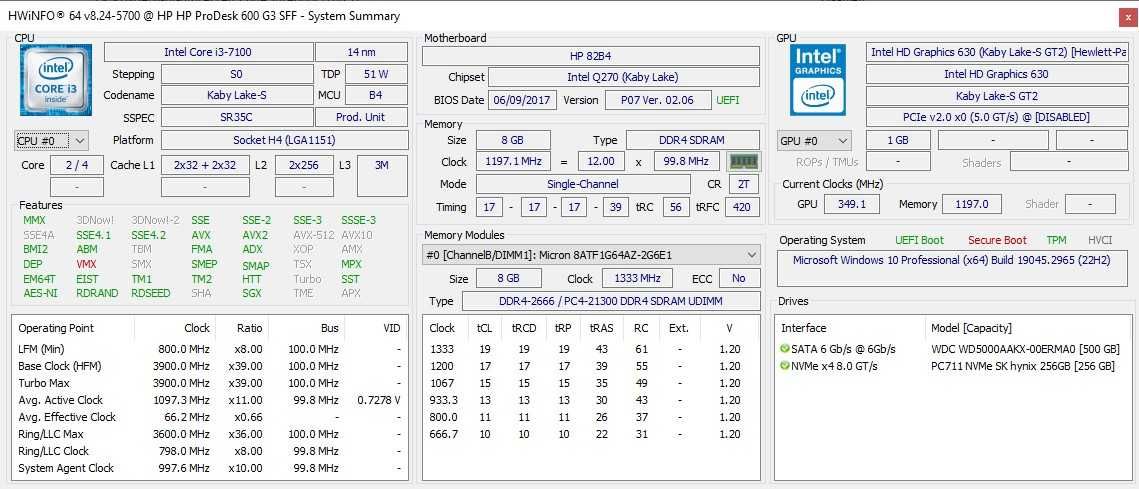Click the HP 82B4 motherboard field
This screenshot has height=489, width=1139.
pos(591,57)
